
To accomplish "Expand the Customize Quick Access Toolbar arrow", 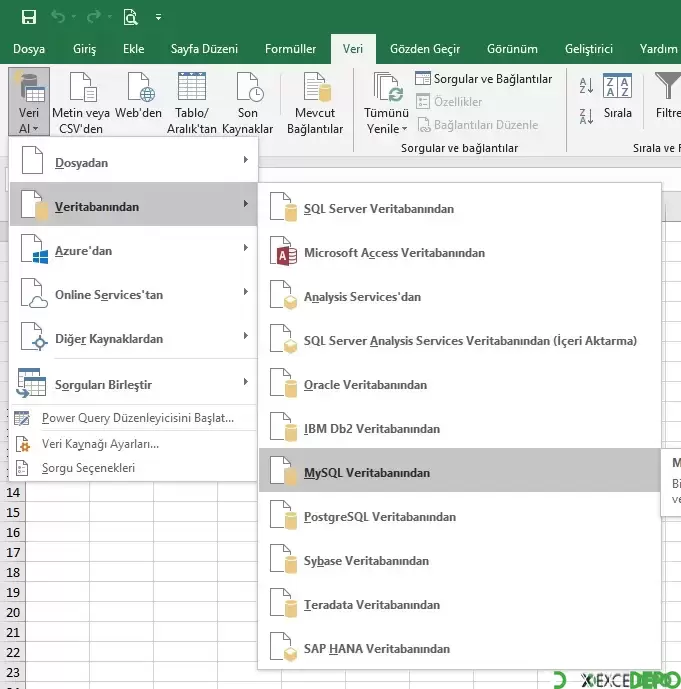I will [x=158, y=17].
